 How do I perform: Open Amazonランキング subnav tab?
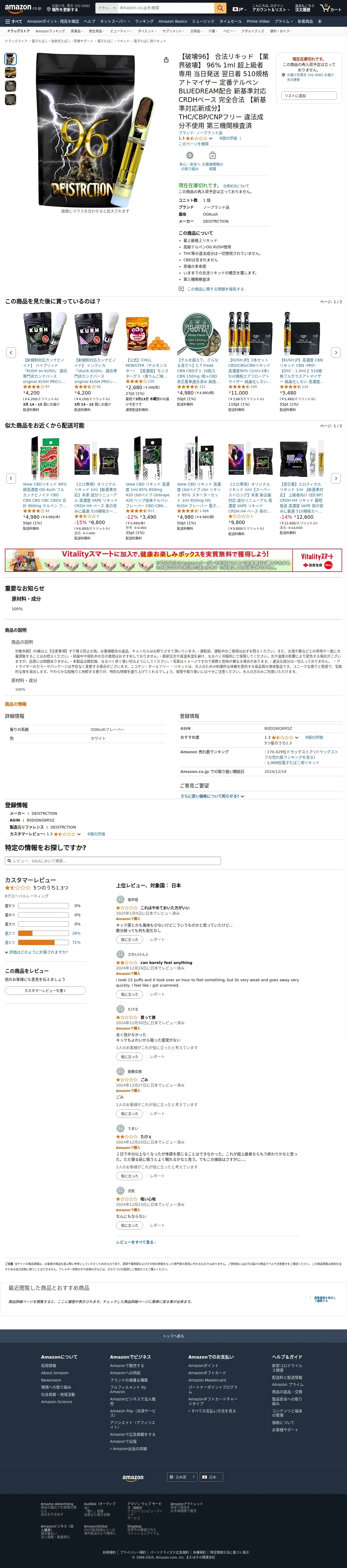50,31
